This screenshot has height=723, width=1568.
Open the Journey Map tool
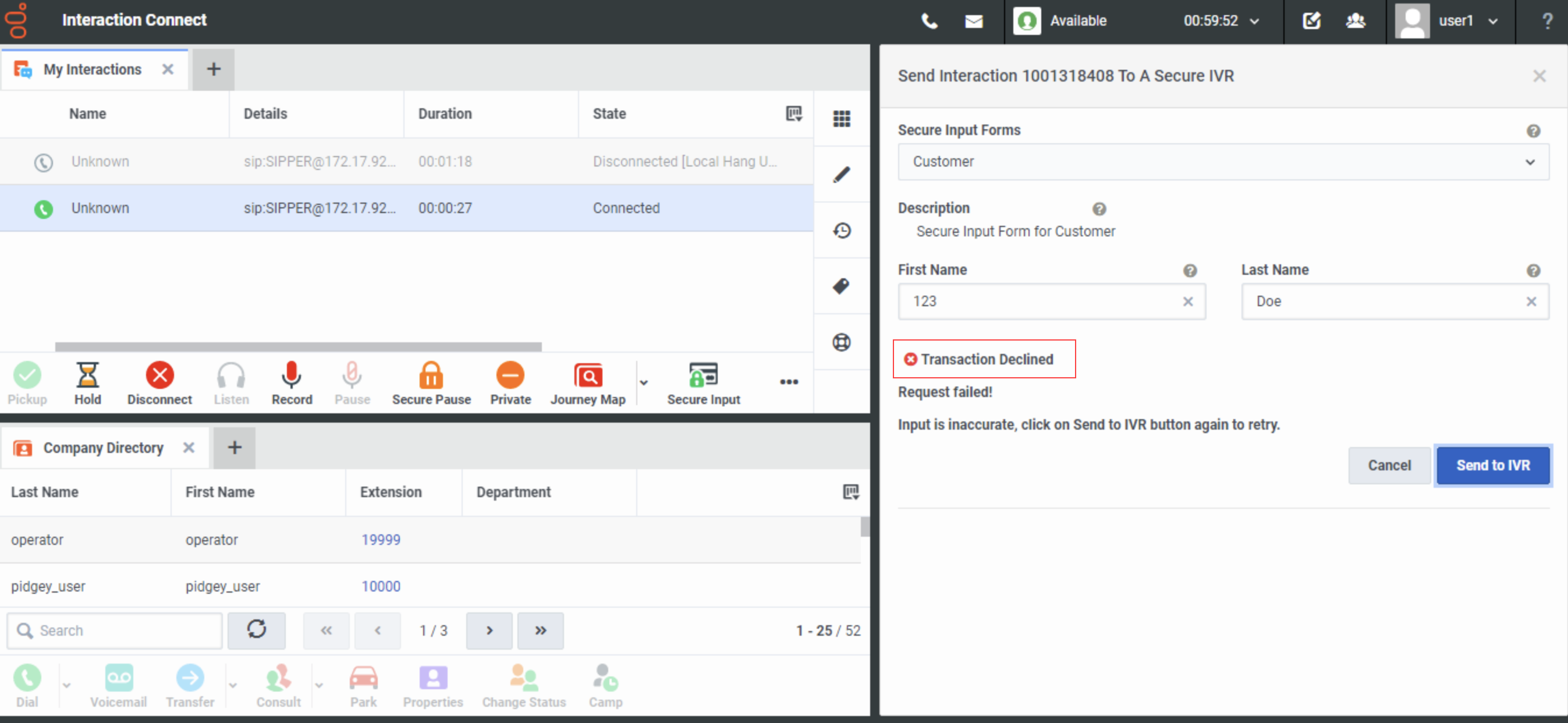(587, 375)
